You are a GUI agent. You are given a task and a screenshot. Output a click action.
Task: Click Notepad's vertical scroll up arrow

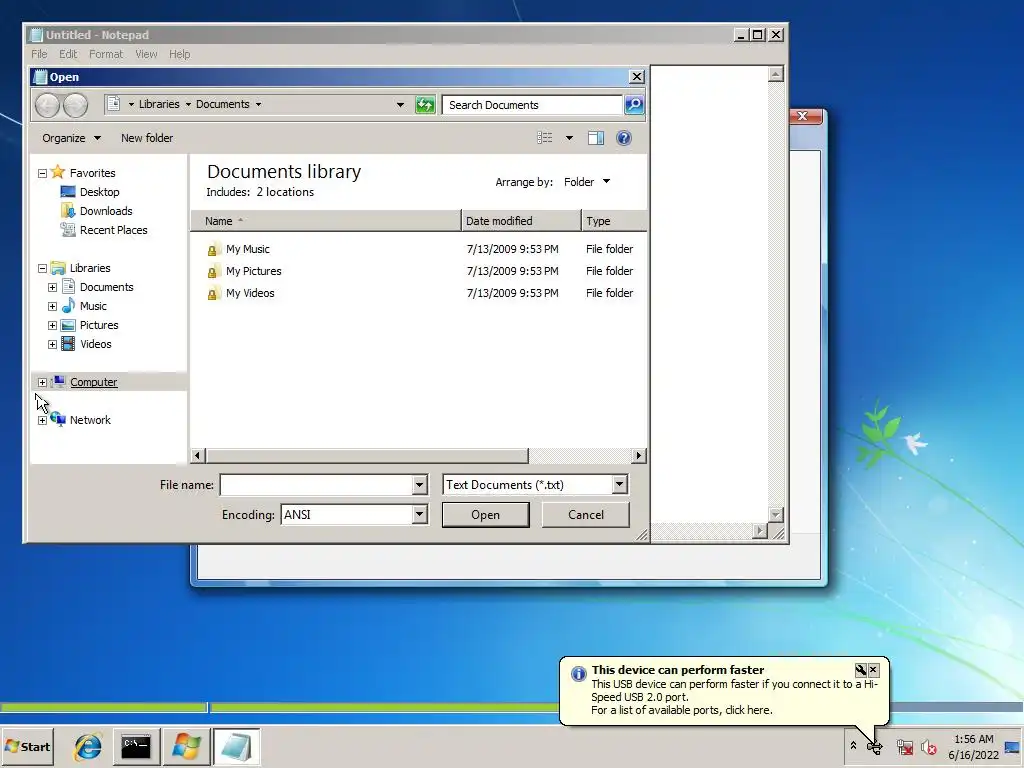click(775, 74)
